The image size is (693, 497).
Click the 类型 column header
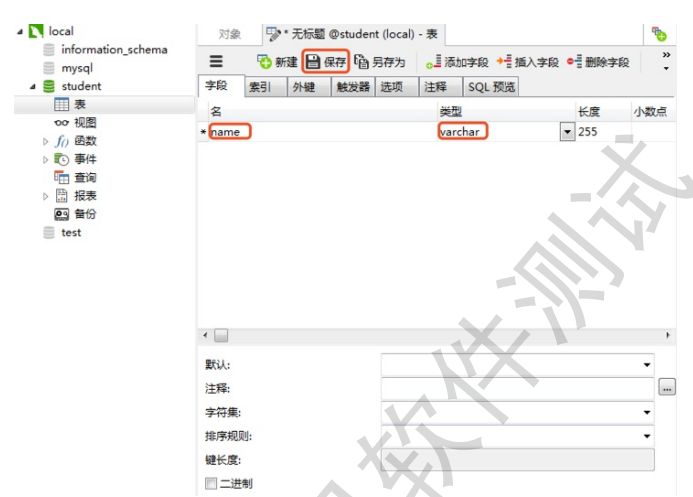506,111
